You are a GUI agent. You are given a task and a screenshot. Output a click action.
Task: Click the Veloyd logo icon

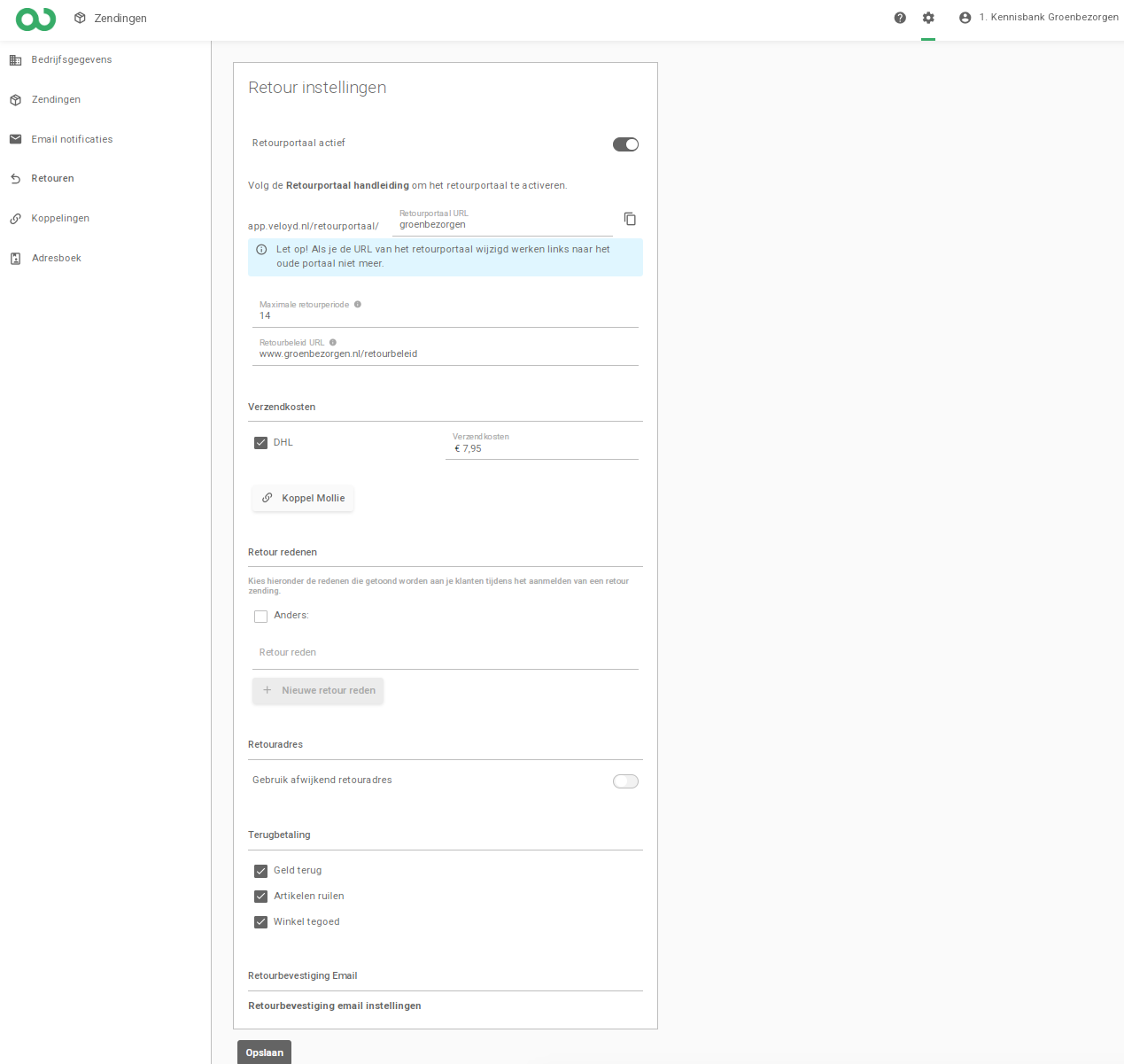(x=35, y=19)
